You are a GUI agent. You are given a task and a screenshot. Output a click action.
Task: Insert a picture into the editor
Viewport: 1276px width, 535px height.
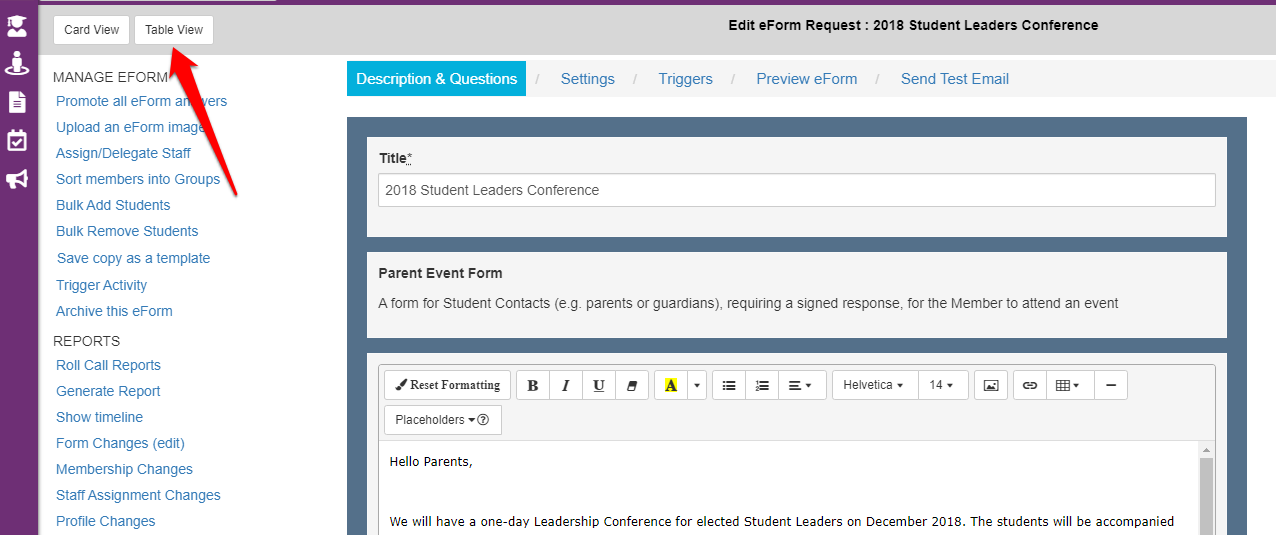pyautogui.click(x=990, y=385)
